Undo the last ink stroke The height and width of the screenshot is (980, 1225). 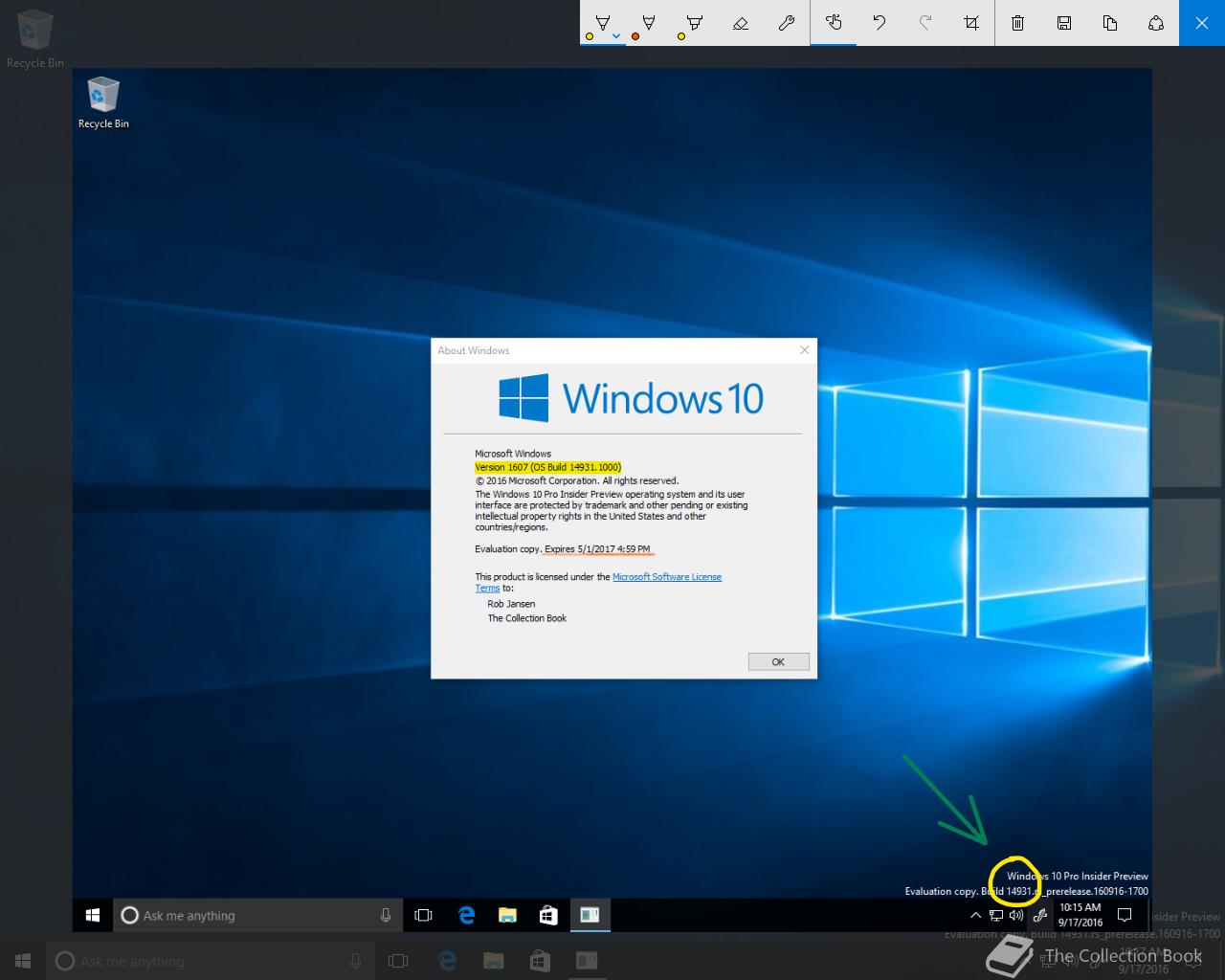pyautogui.click(x=879, y=22)
